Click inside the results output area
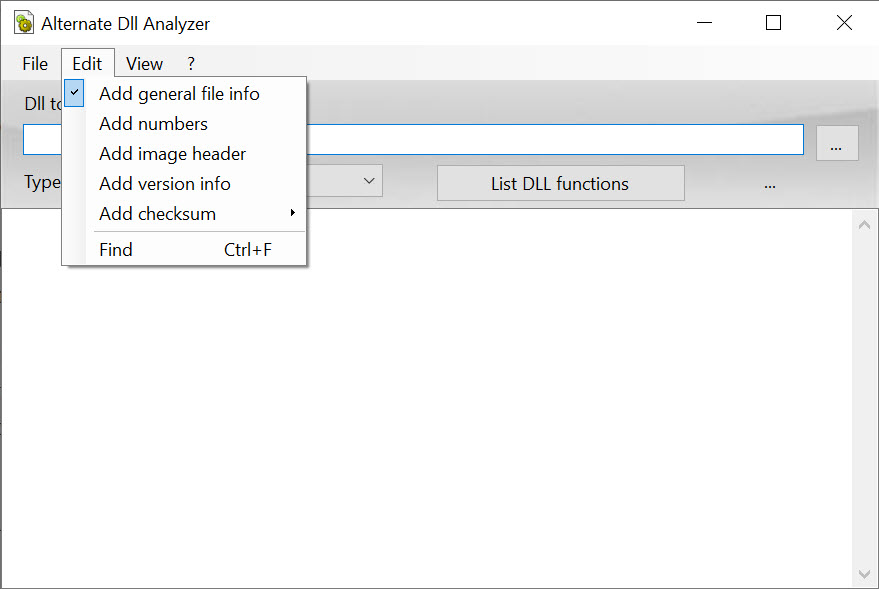This screenshot has width=879, height=589. point(426,398)
